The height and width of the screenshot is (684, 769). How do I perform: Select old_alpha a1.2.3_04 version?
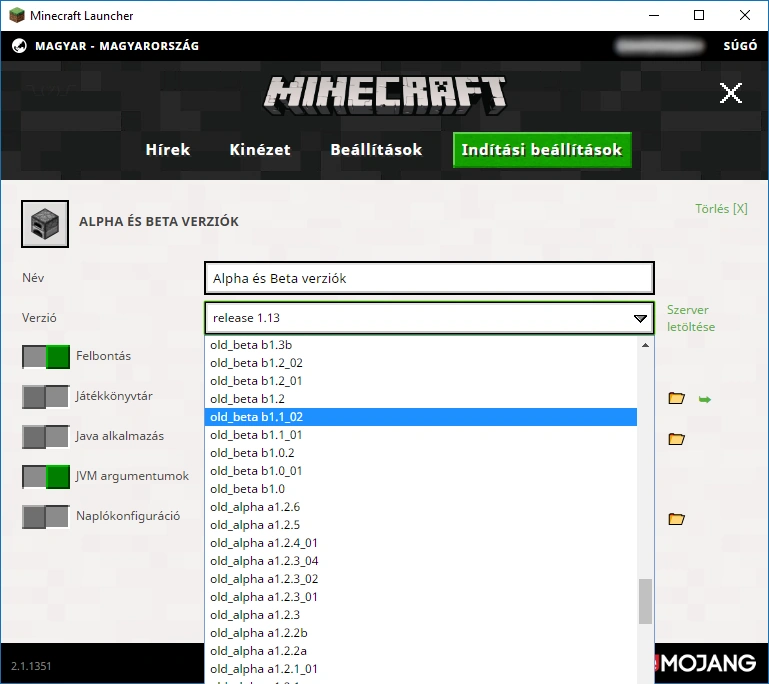421,561
